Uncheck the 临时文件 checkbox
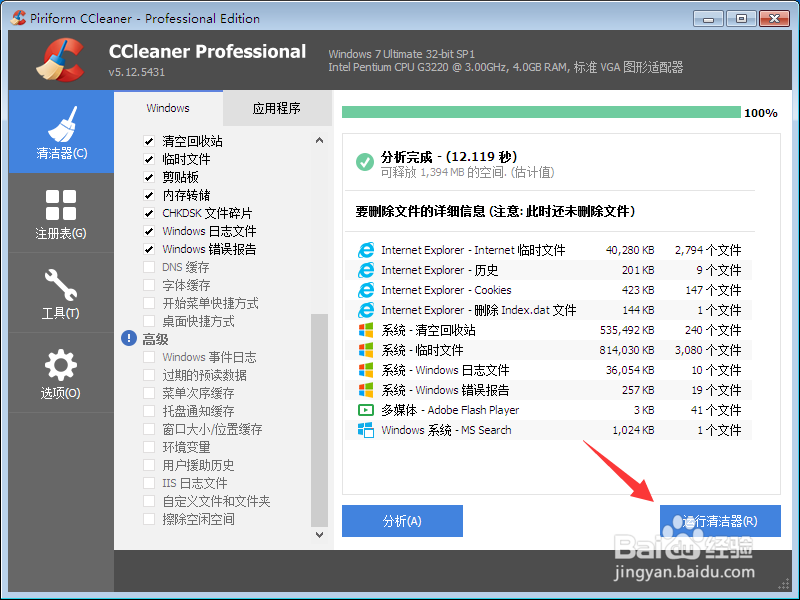This screenshot has width=800, height=600. (149, 159)
